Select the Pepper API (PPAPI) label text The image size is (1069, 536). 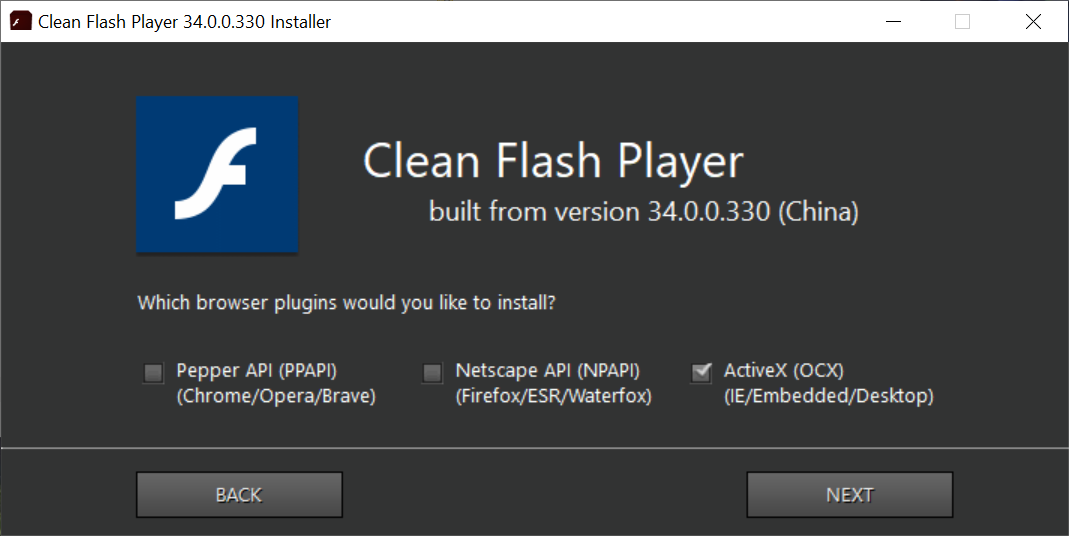256,370
